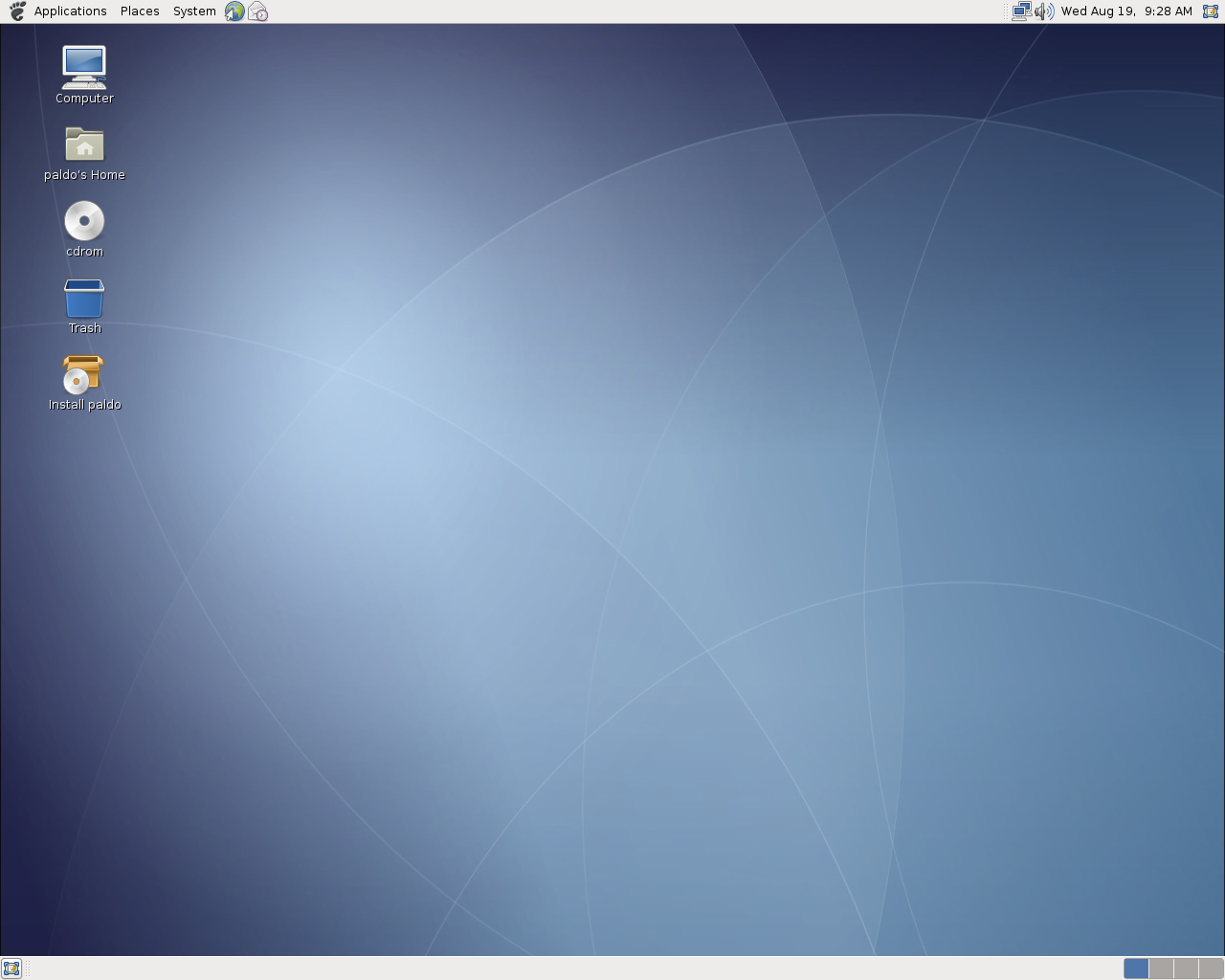
Task: Switch to the fourth workspace
Action: point(1211,969)
